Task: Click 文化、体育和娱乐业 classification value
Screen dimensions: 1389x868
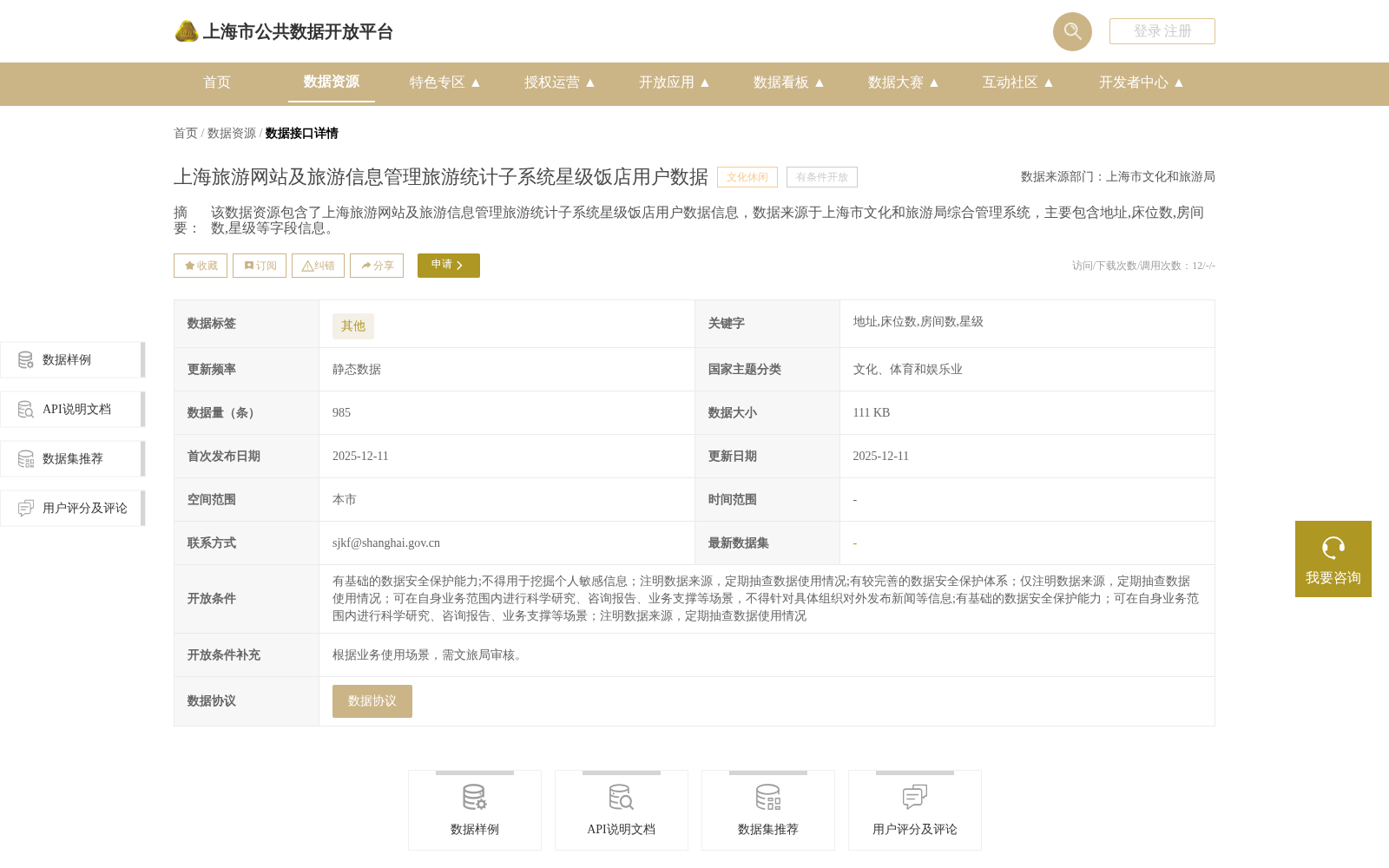Action: pyautogui.click(x=908, y=370)
